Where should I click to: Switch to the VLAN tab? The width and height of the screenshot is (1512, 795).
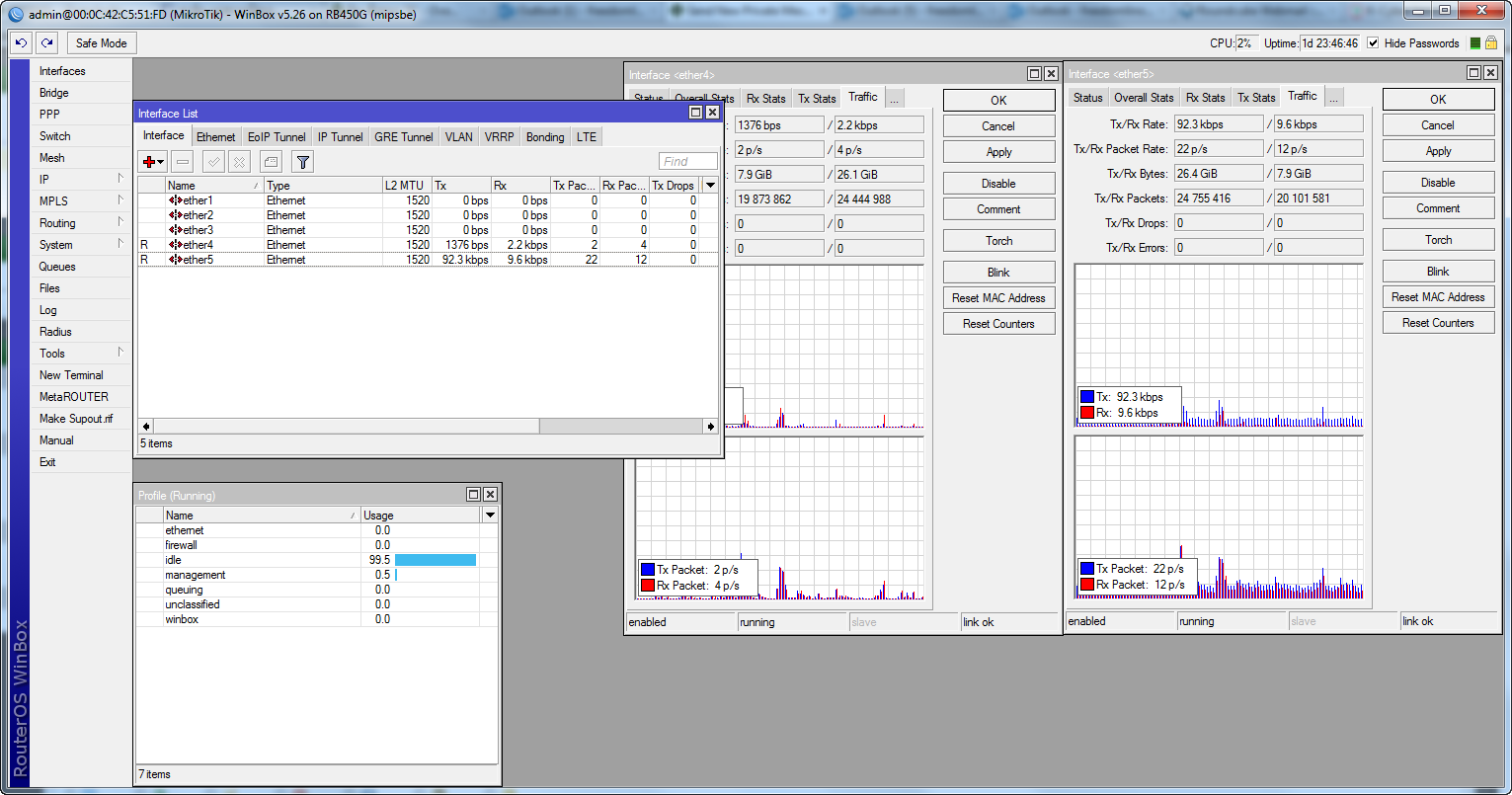458,137
